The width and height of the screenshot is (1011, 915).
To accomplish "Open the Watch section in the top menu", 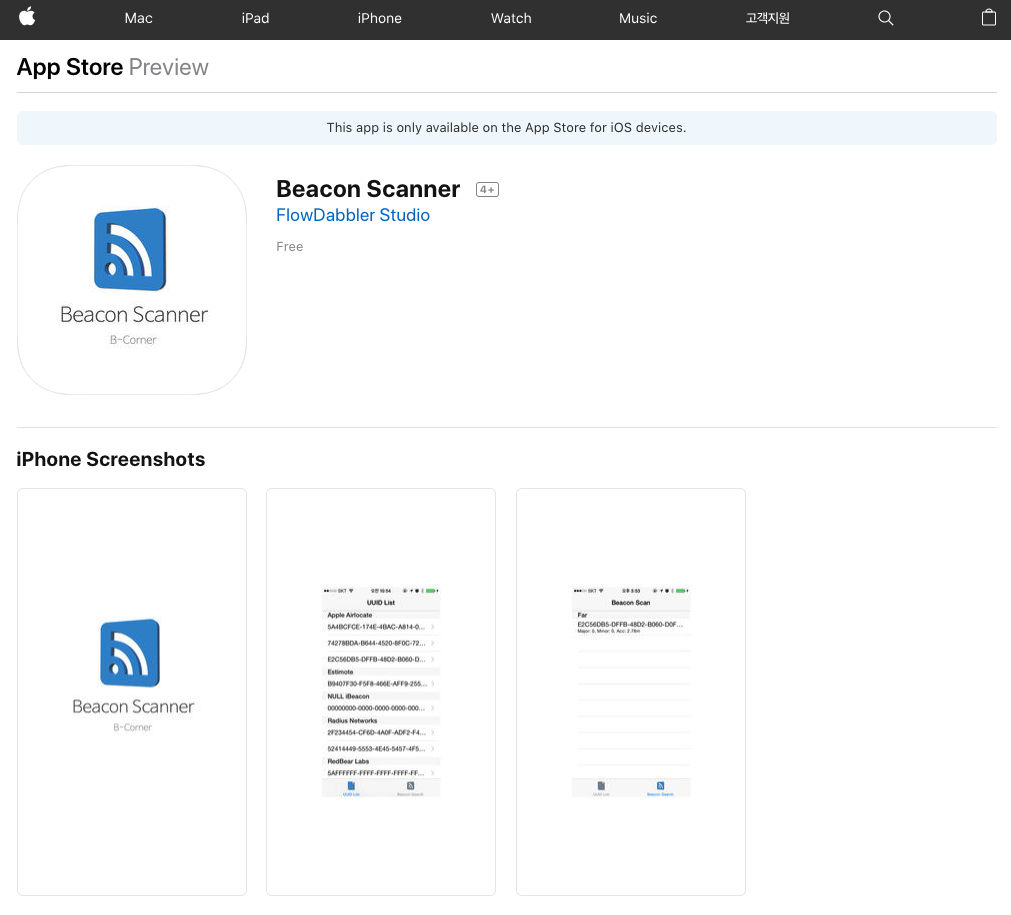I will point(510,18).
